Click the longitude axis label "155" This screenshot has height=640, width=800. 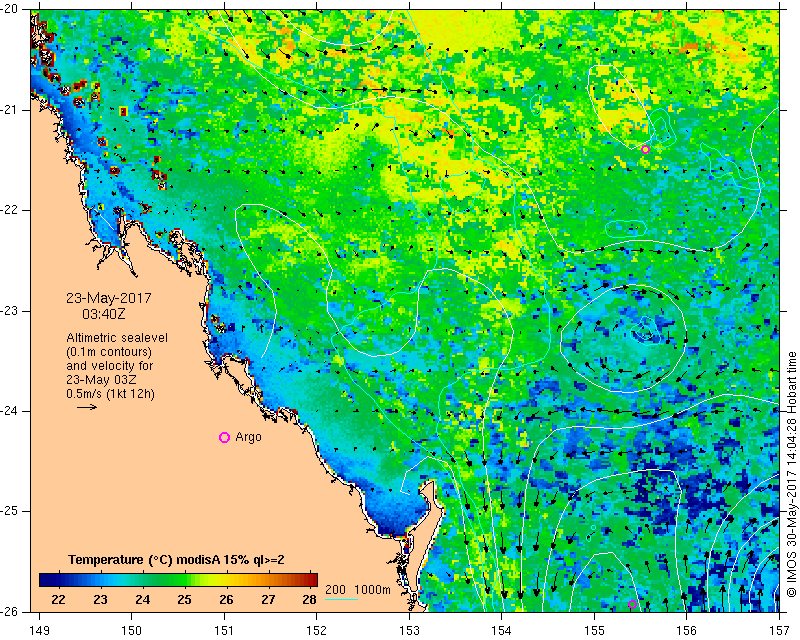[594, 630]
